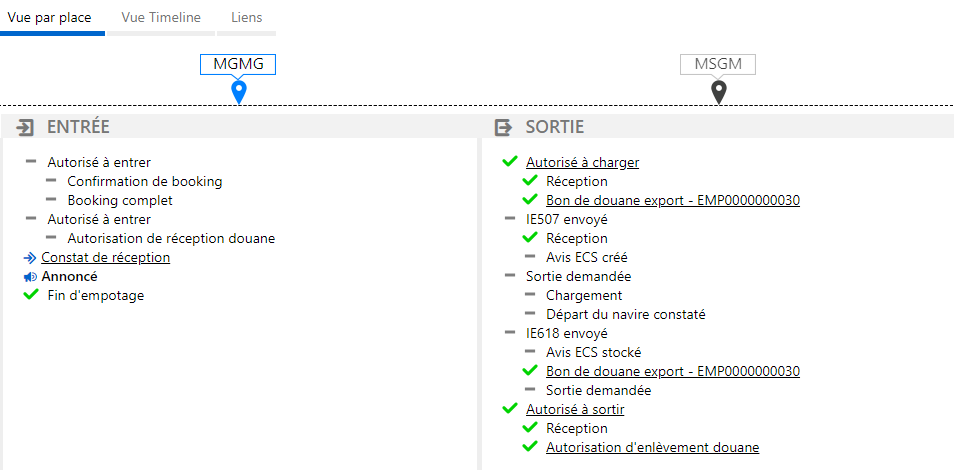Click green checkmark beside Fin d'empotage
Screen dimensions: 954x472
(x=30, y=295)
